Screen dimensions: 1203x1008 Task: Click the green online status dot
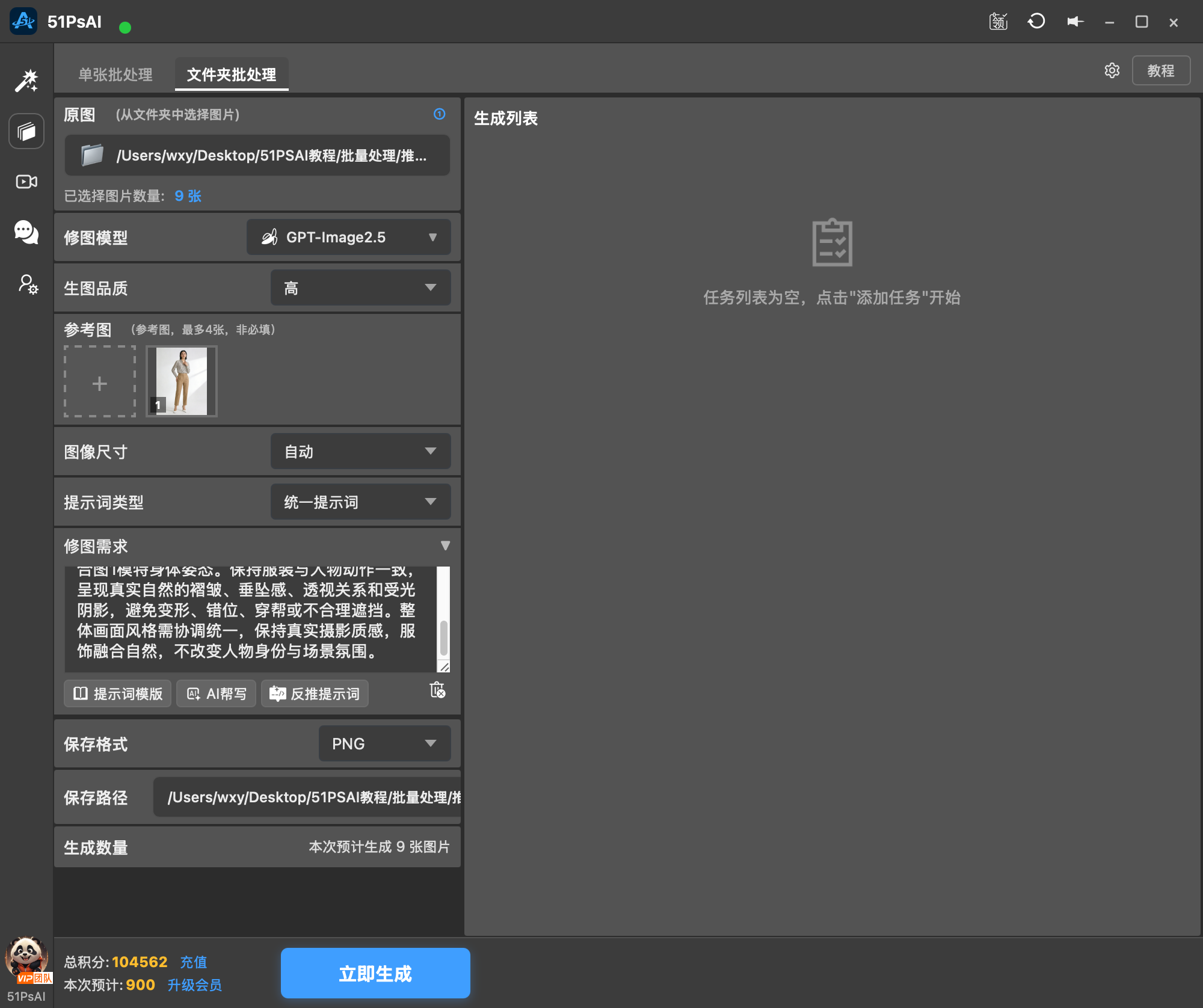125,27
